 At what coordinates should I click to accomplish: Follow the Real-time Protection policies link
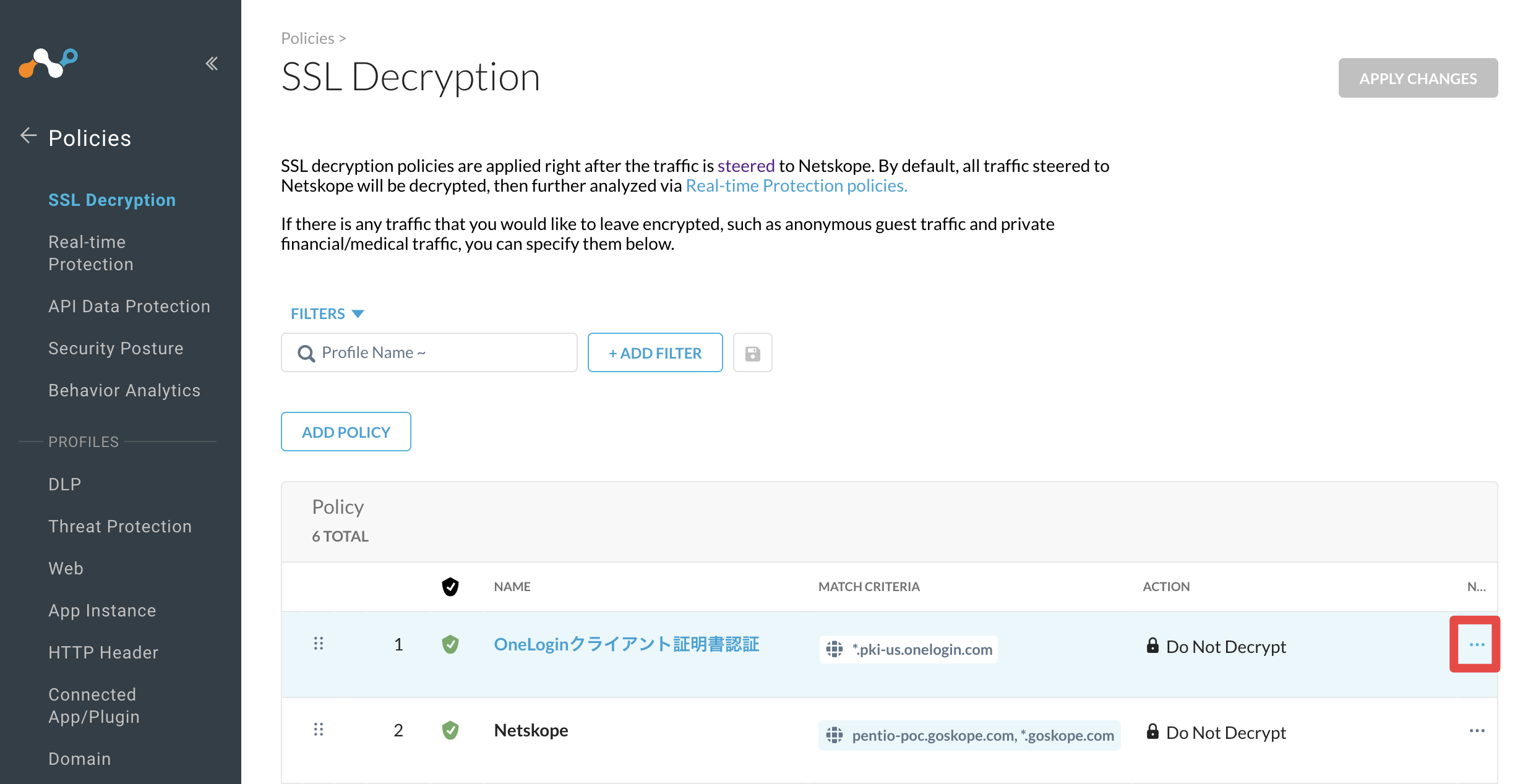coord(796,185)
